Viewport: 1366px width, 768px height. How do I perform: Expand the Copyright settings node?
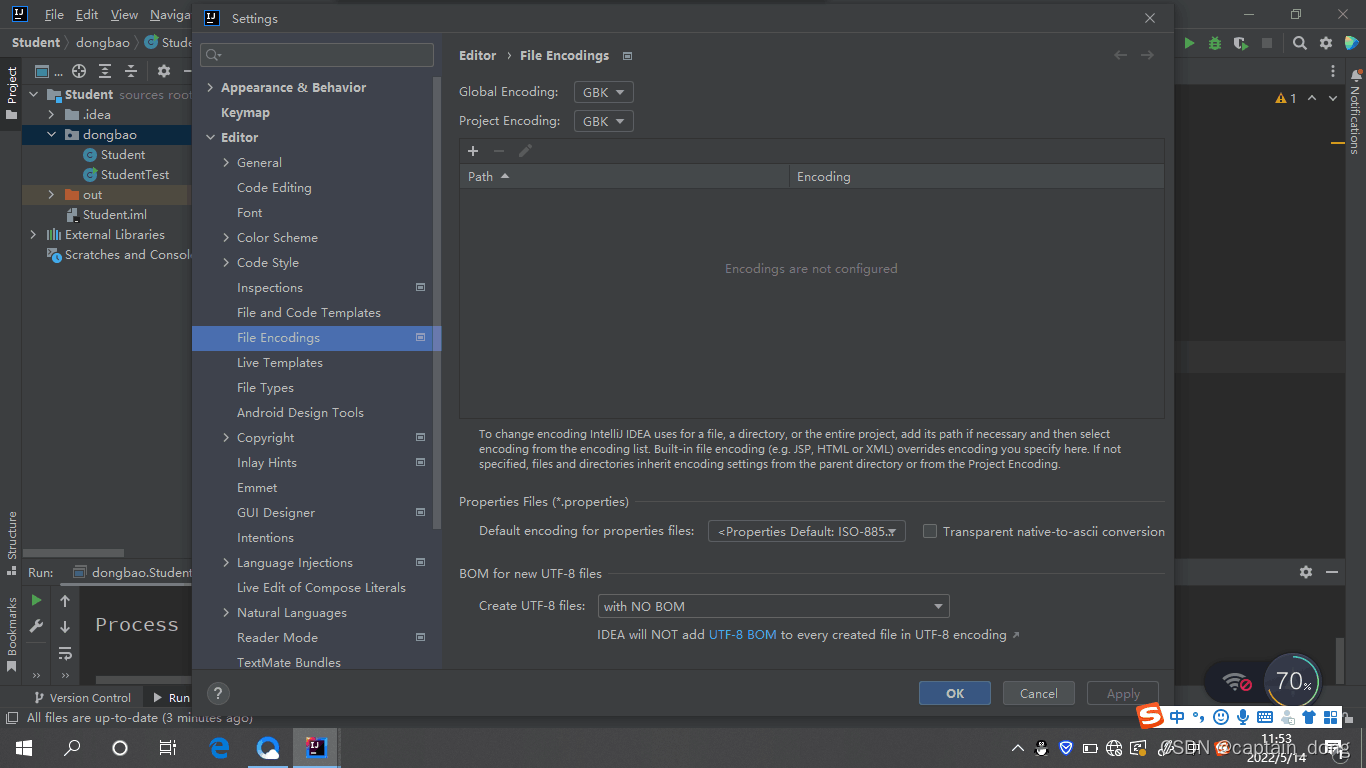[x=226, y=438]
